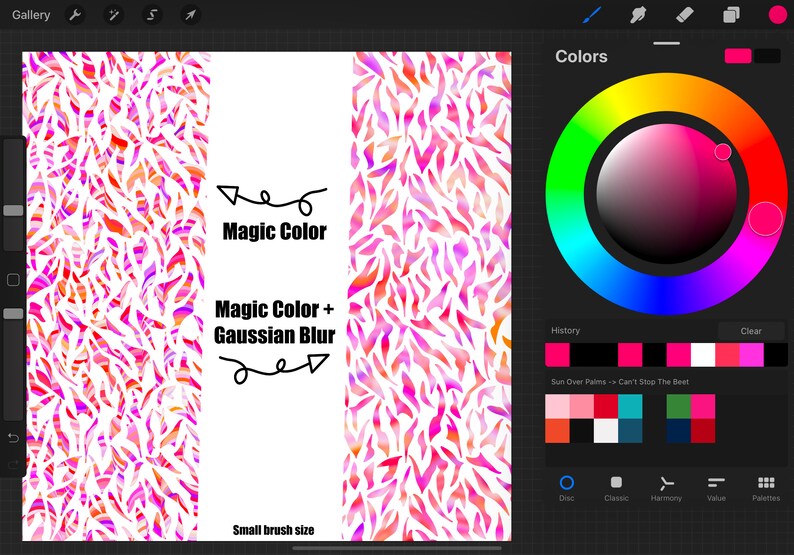Tap the square modify button on sidebar

coord(13,280)
